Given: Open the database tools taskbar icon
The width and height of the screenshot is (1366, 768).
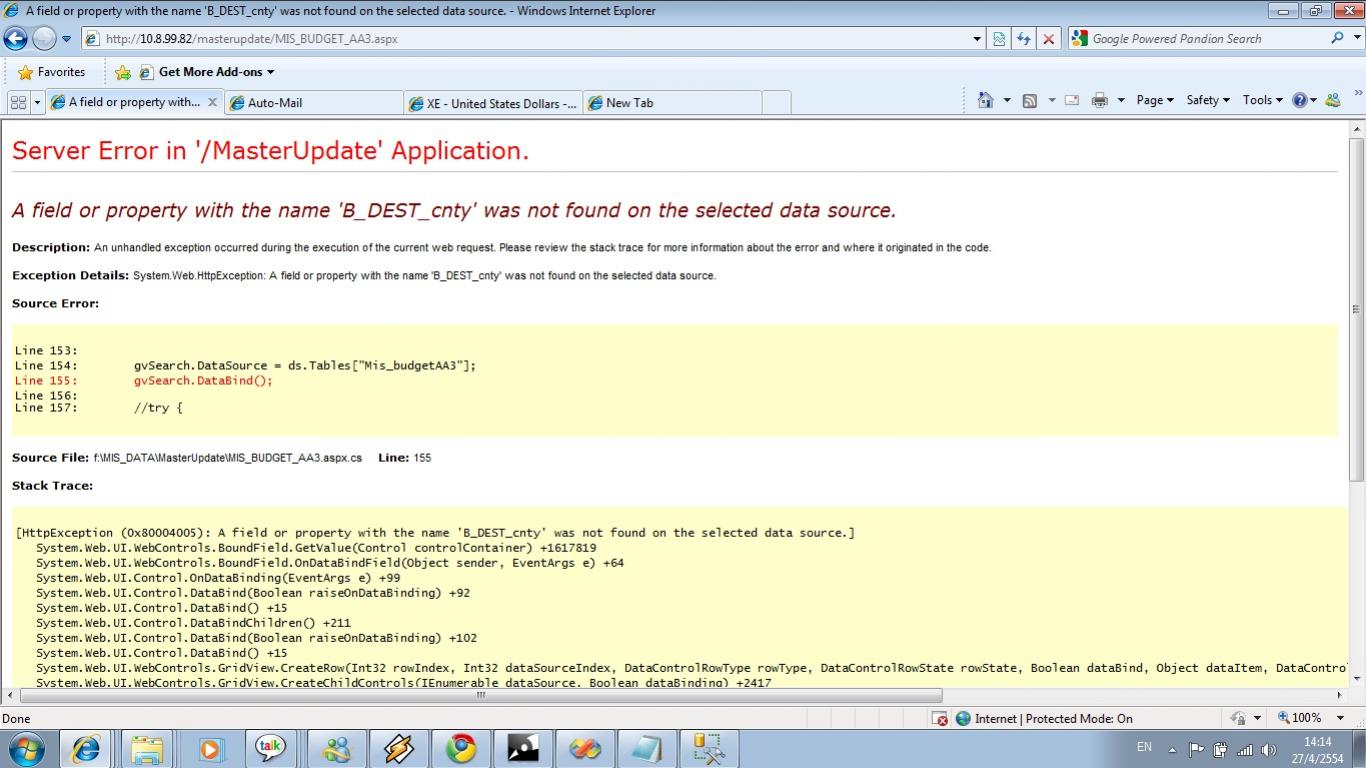Looking at the screenshot, I should point(709,748).
